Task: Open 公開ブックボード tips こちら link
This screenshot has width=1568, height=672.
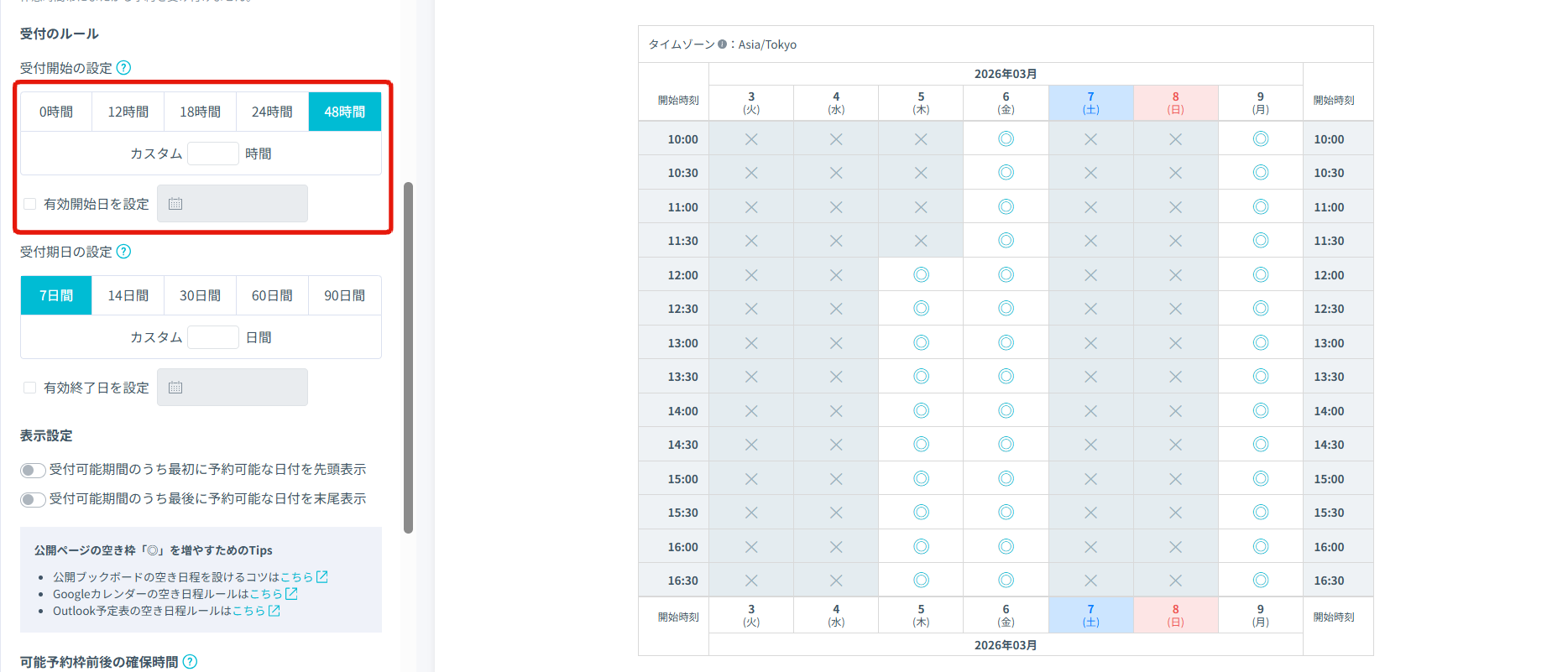Action: 296,577
